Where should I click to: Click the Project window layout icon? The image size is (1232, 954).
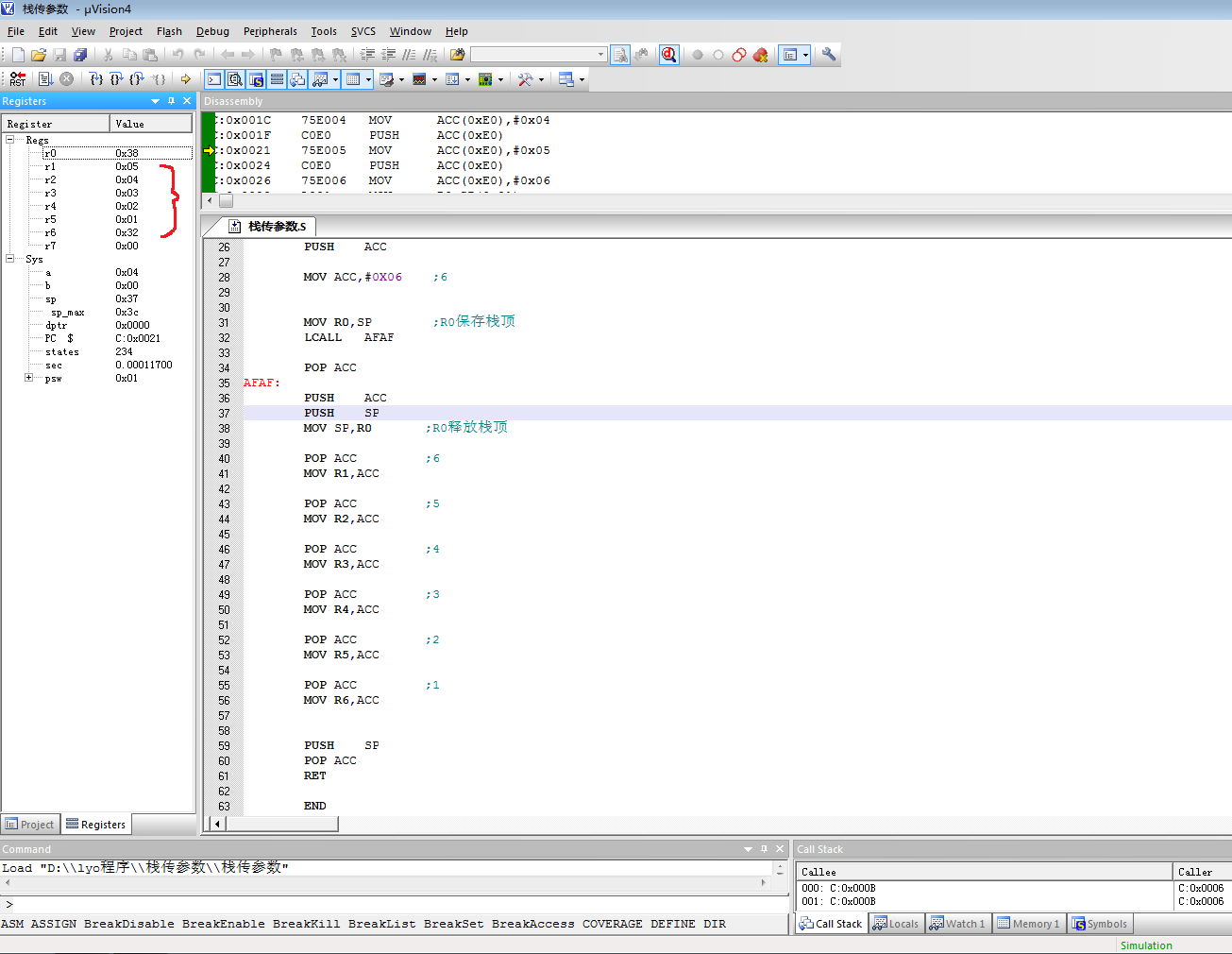790,55
